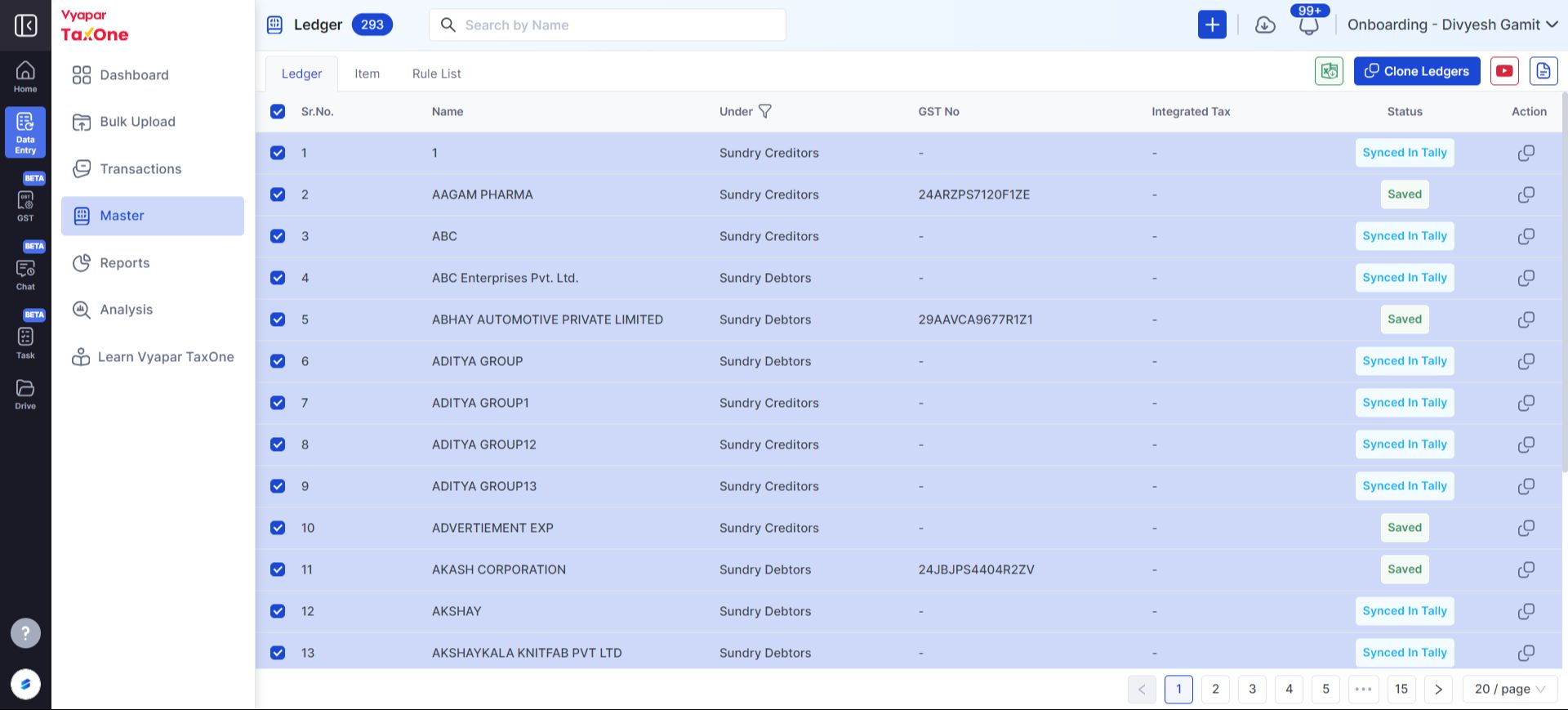1568x710 pixels.
Task: Uncheck the checkbox for ADVERTIEMENT EXP
Action: coord(278,528)
